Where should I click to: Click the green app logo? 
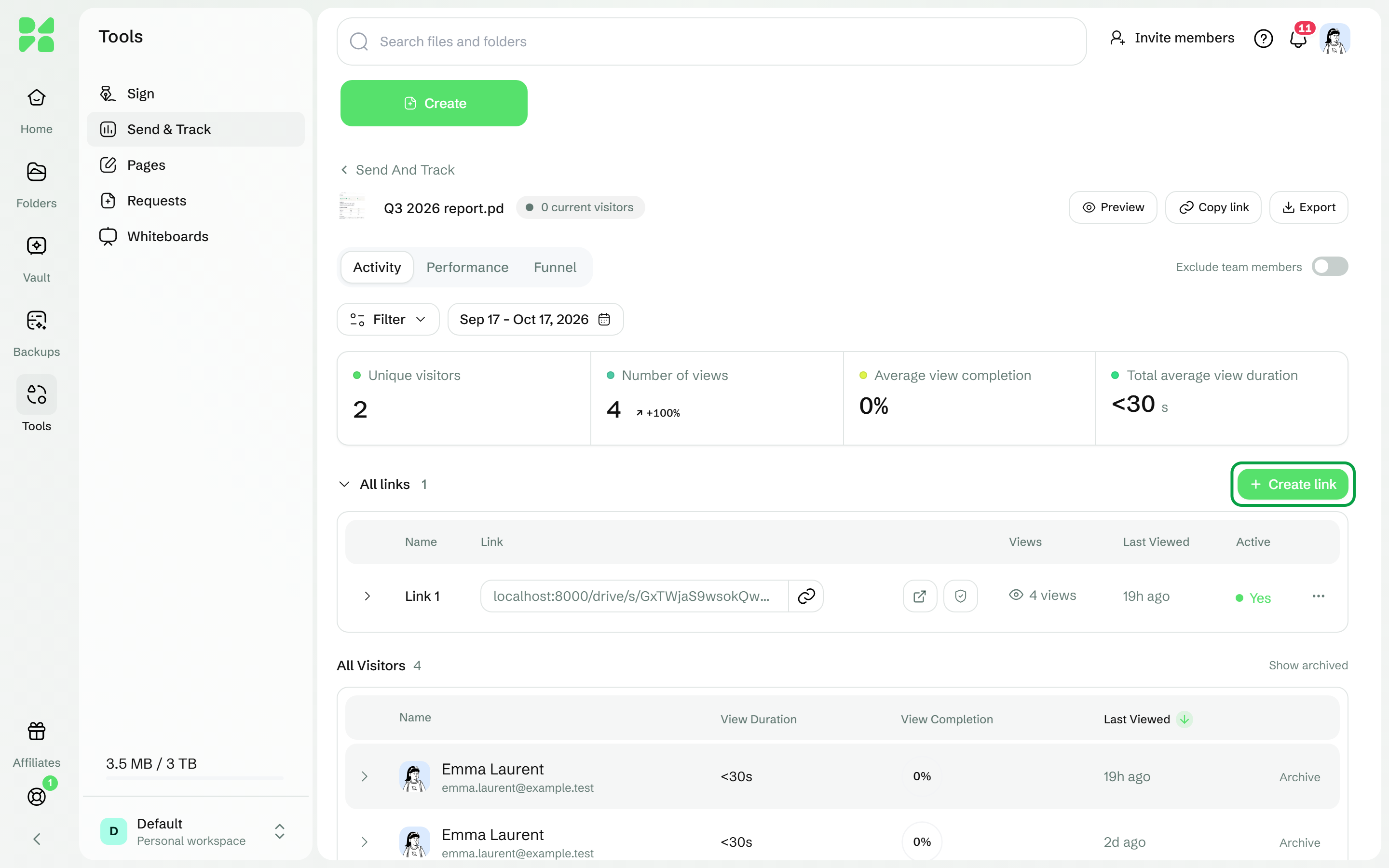click(x=36, y=35)
